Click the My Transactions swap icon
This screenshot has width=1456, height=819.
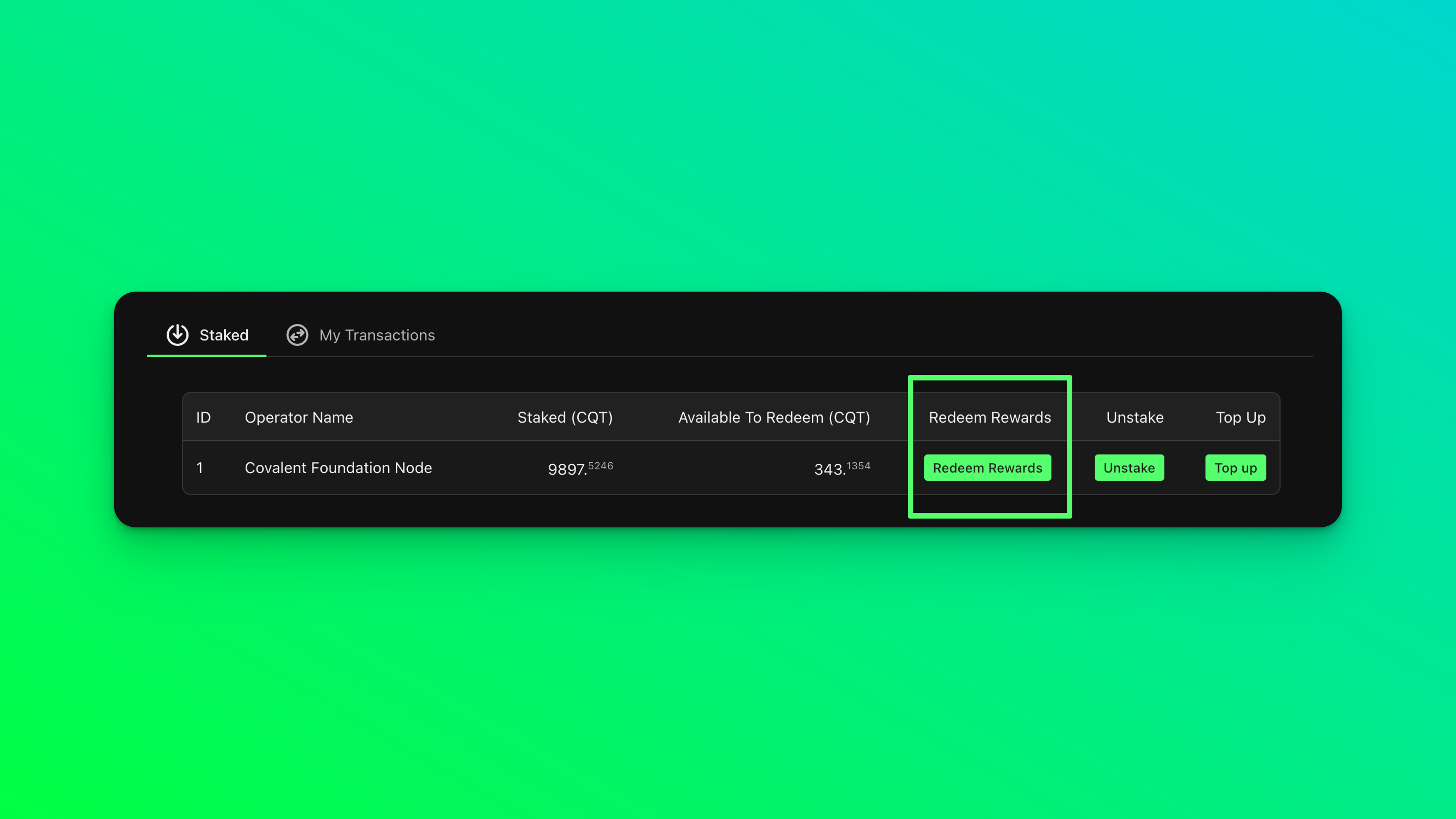click(x=297, y=334)
